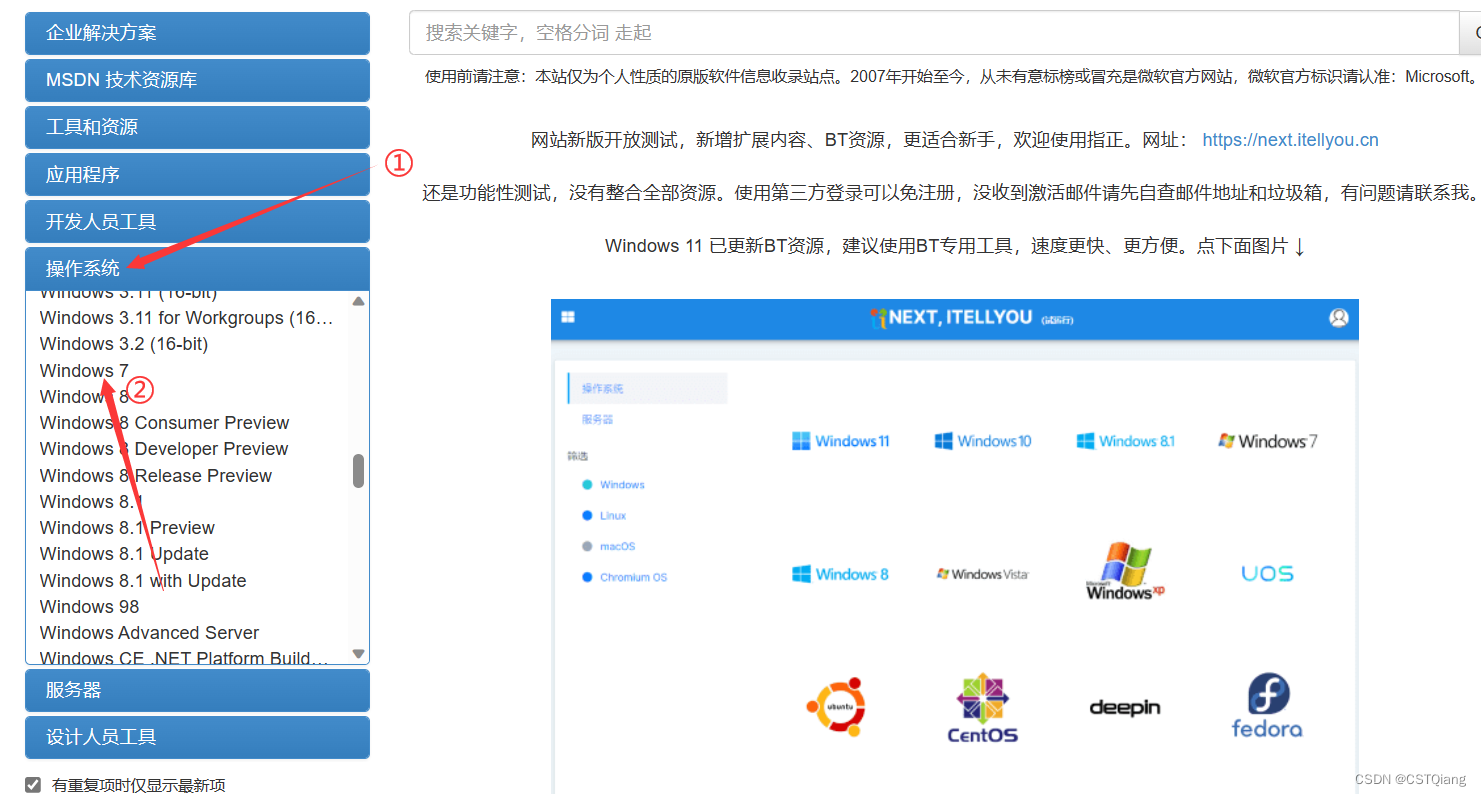Click the NEXT, ITELLYOU logo in preview header
Viewport: 1481px width, 796px height.
970,318
